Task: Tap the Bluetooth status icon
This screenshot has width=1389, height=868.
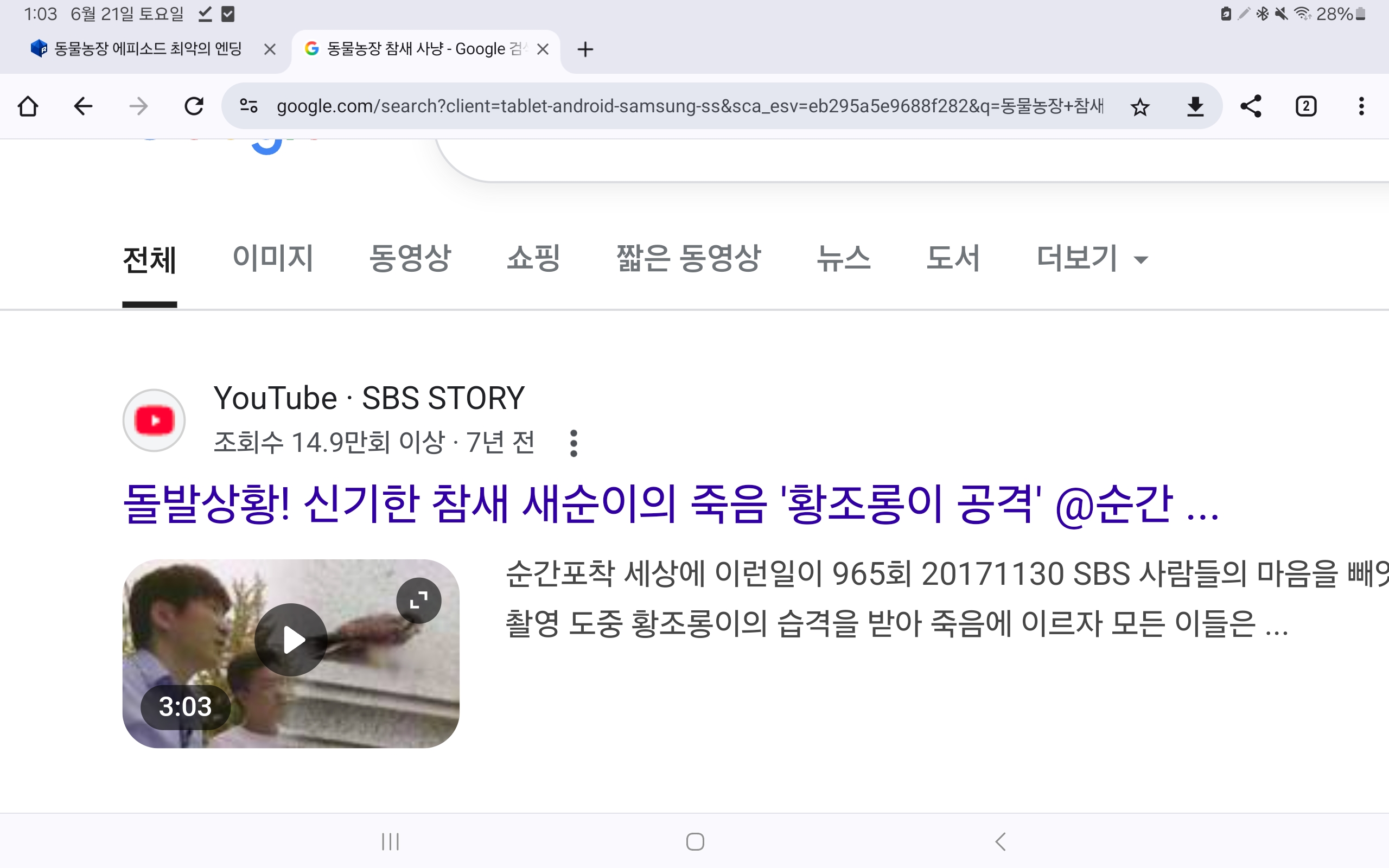Action: 1263,14
